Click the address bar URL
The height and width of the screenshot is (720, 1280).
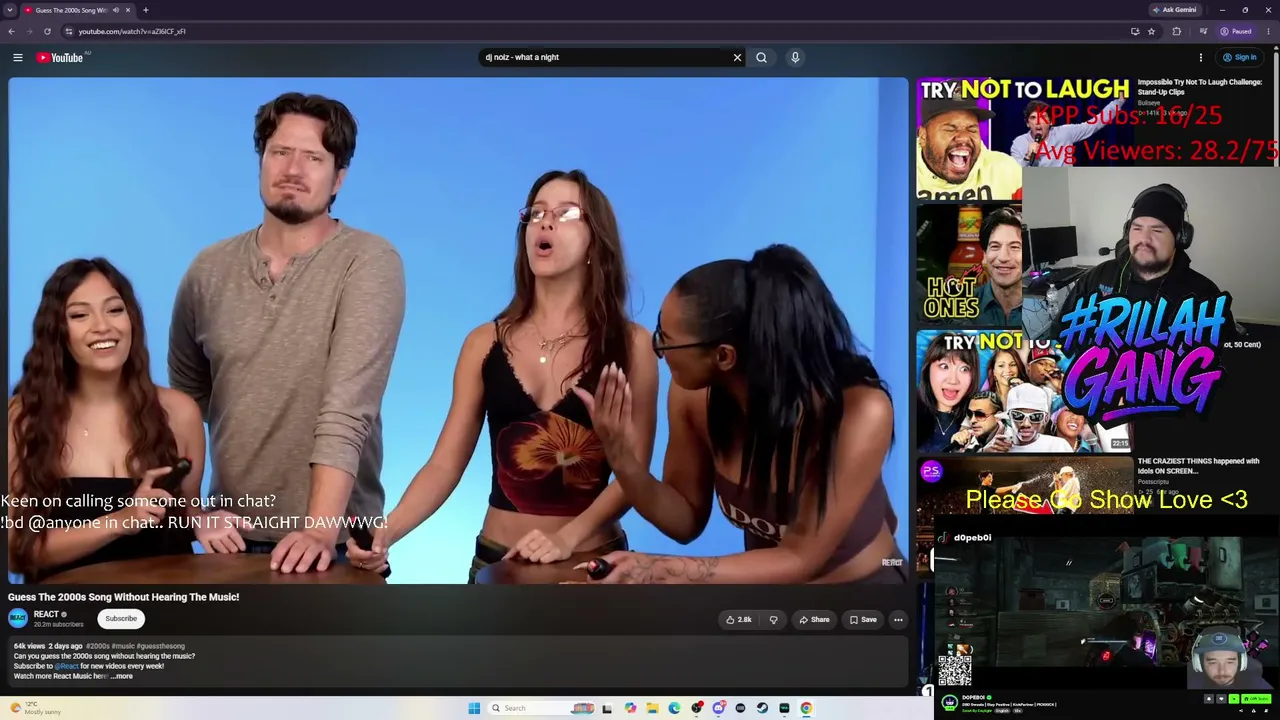click(132, 31)
